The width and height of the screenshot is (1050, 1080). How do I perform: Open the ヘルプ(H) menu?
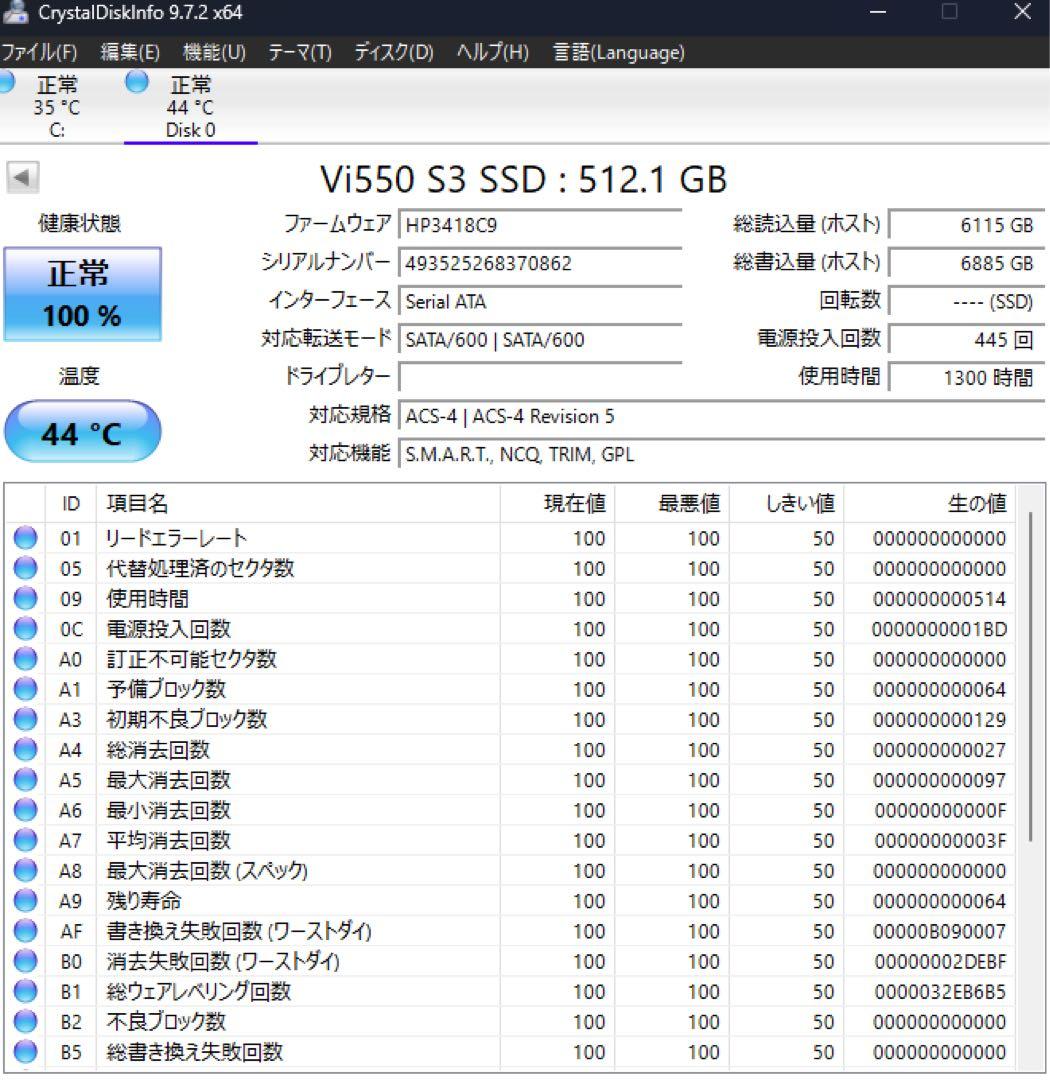pyautogui.click(x=493, y=52)
